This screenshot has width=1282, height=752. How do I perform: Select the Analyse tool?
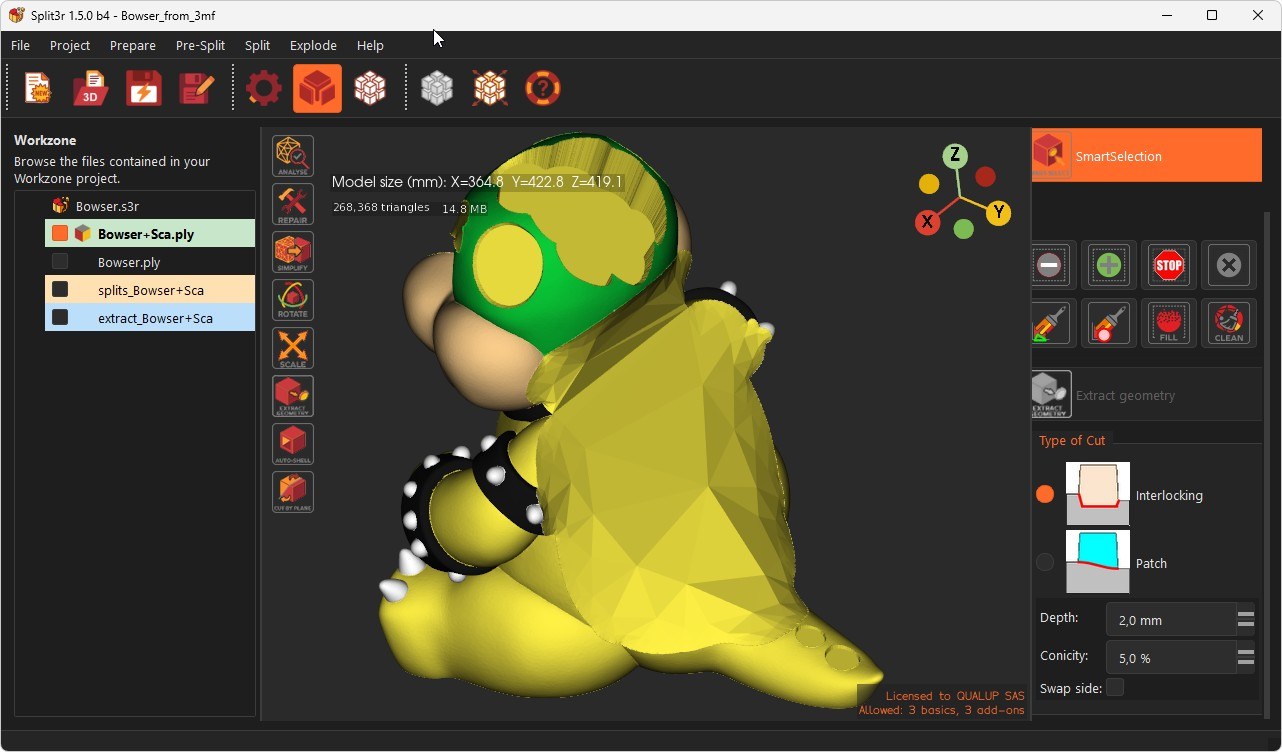click(293, 156)
